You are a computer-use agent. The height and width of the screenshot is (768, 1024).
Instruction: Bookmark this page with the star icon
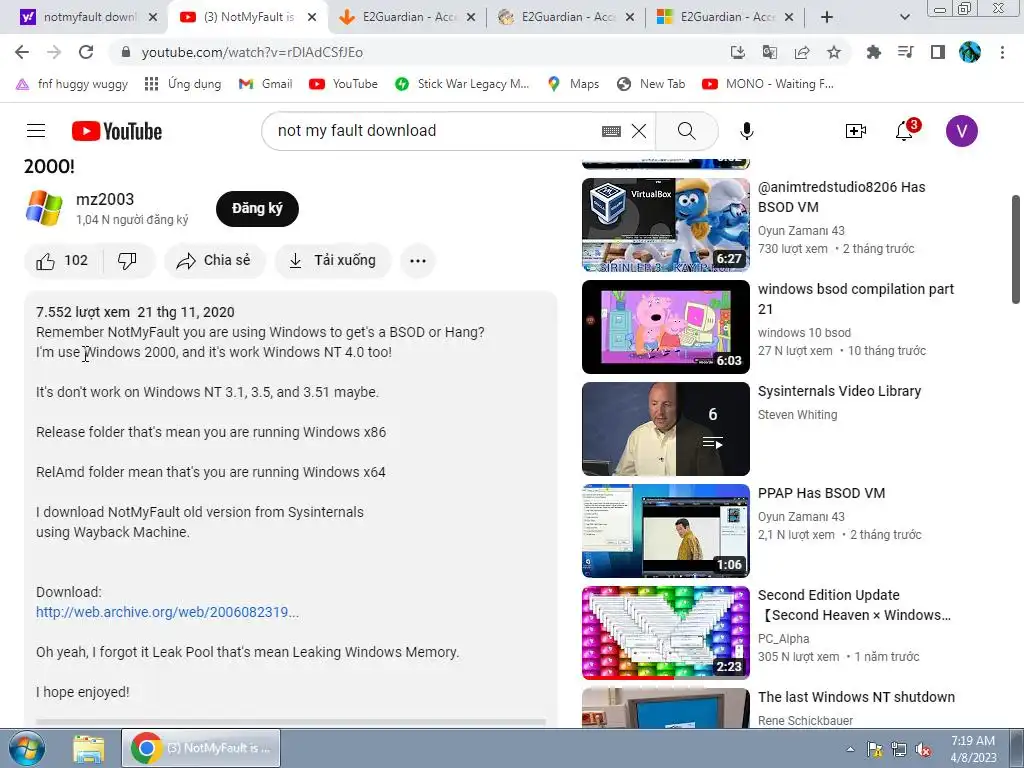(x=834, y=52)
